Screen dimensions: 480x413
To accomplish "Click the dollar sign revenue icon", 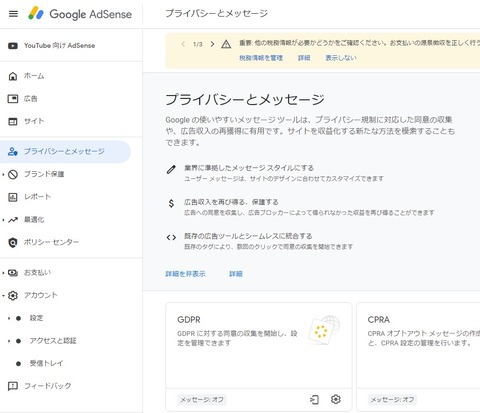I will pos(171,203).
